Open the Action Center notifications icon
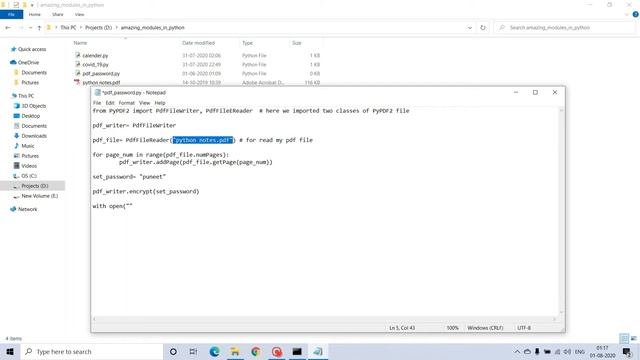The image size is (640, 360). [x=627, y=351]
